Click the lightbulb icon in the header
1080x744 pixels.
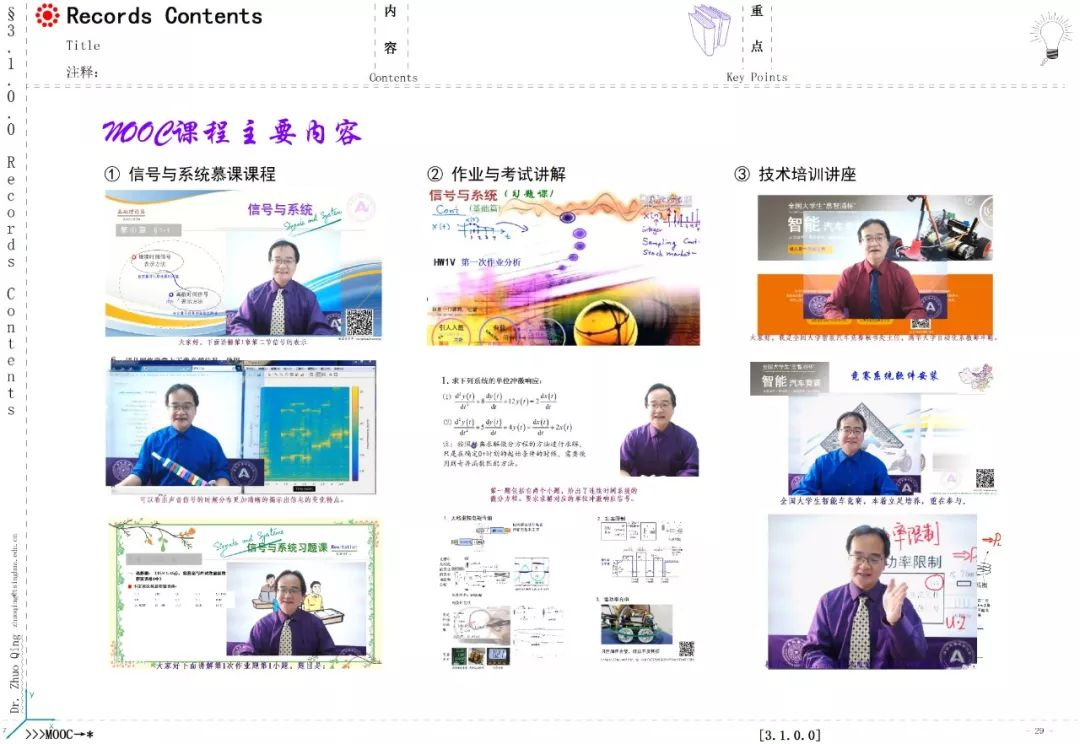pos(1051,39)
